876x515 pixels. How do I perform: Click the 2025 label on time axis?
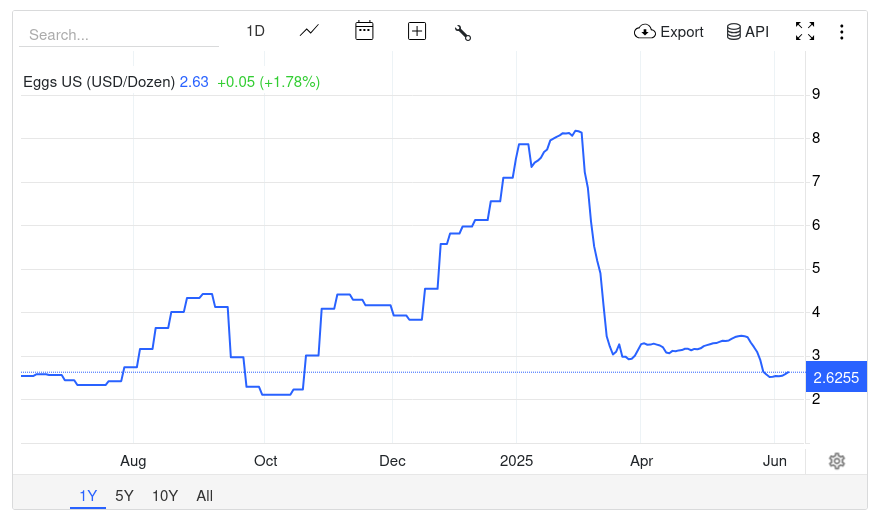516,461
